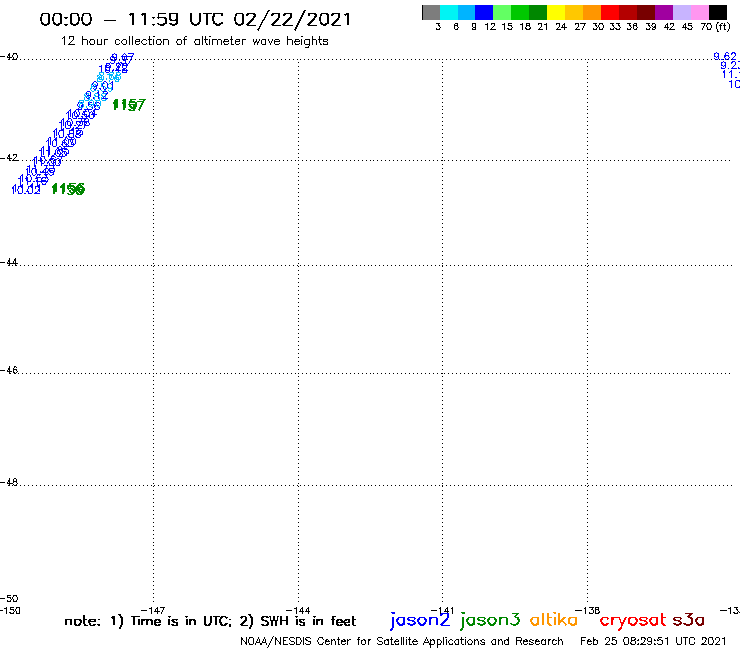Click the pink swatch before label 70
Viewport: 740px width, 650px height.
pyautogui.click(x=699, y=12)
